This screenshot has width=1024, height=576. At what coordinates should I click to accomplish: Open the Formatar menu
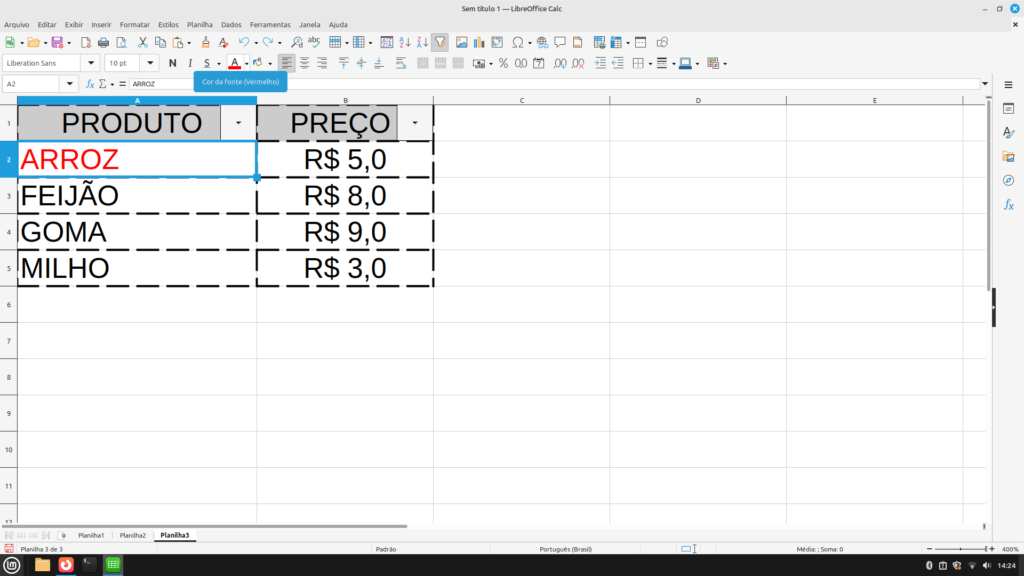pyautogui.click(x=134, y=24)
